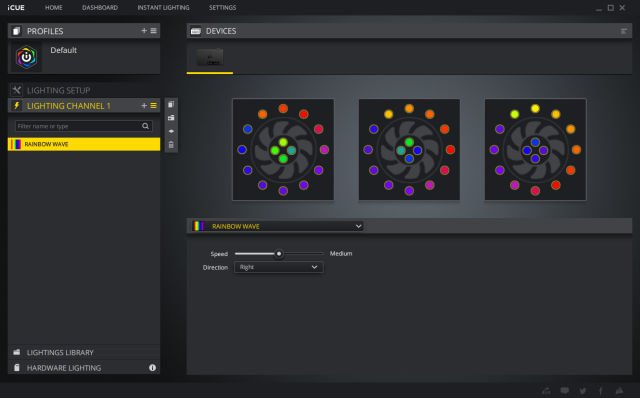640x398 pixels.
Task: Click the Hardware Lighting info icon
Action: point(152,368)
